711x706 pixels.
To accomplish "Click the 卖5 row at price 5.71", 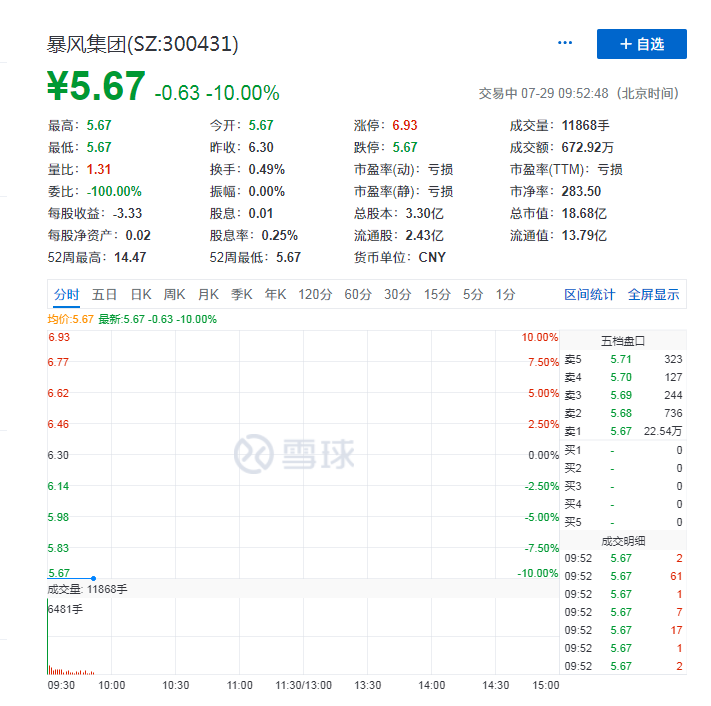I will (x=623, y=359).
